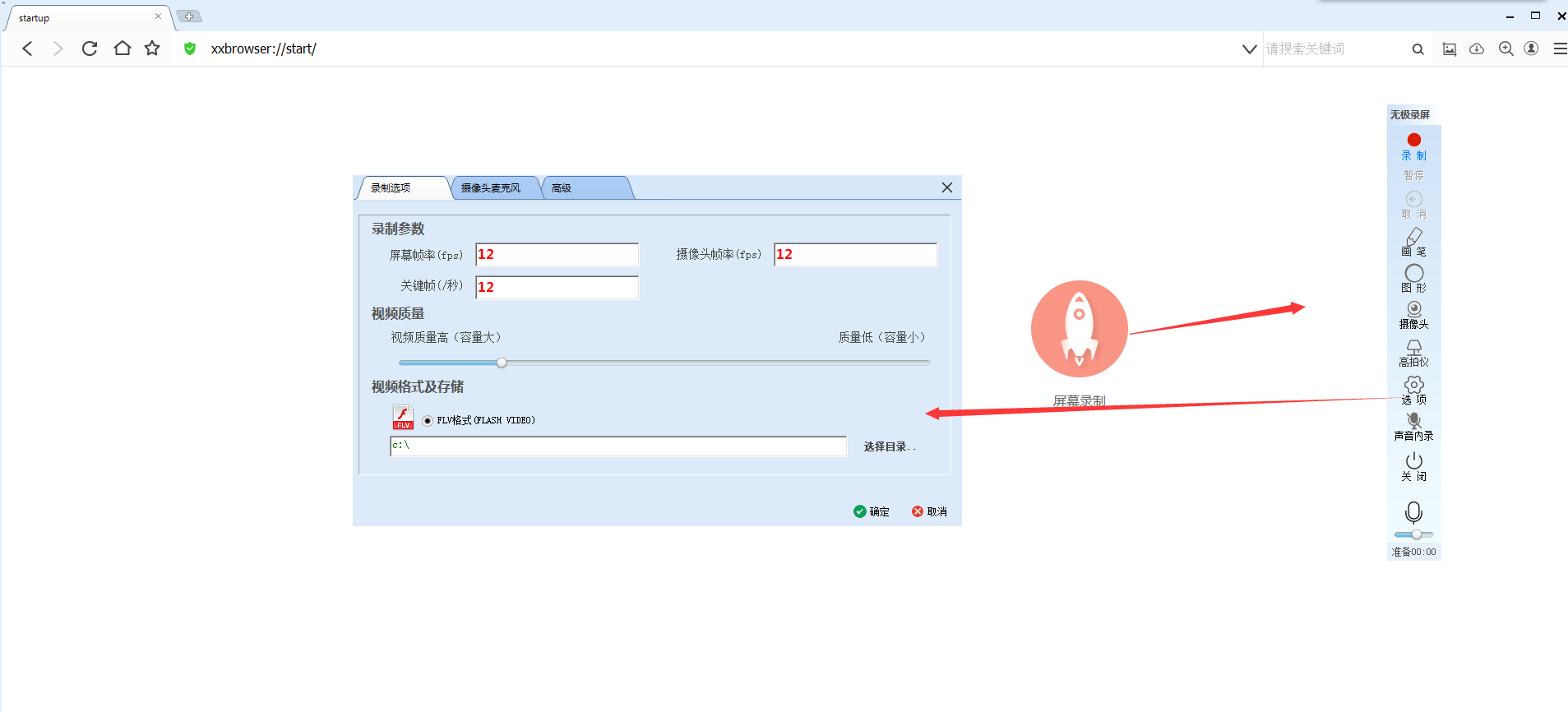Click the 取消 cancel button in dialog
This screenshot has height=712, width=1568.
pos(929,511)
